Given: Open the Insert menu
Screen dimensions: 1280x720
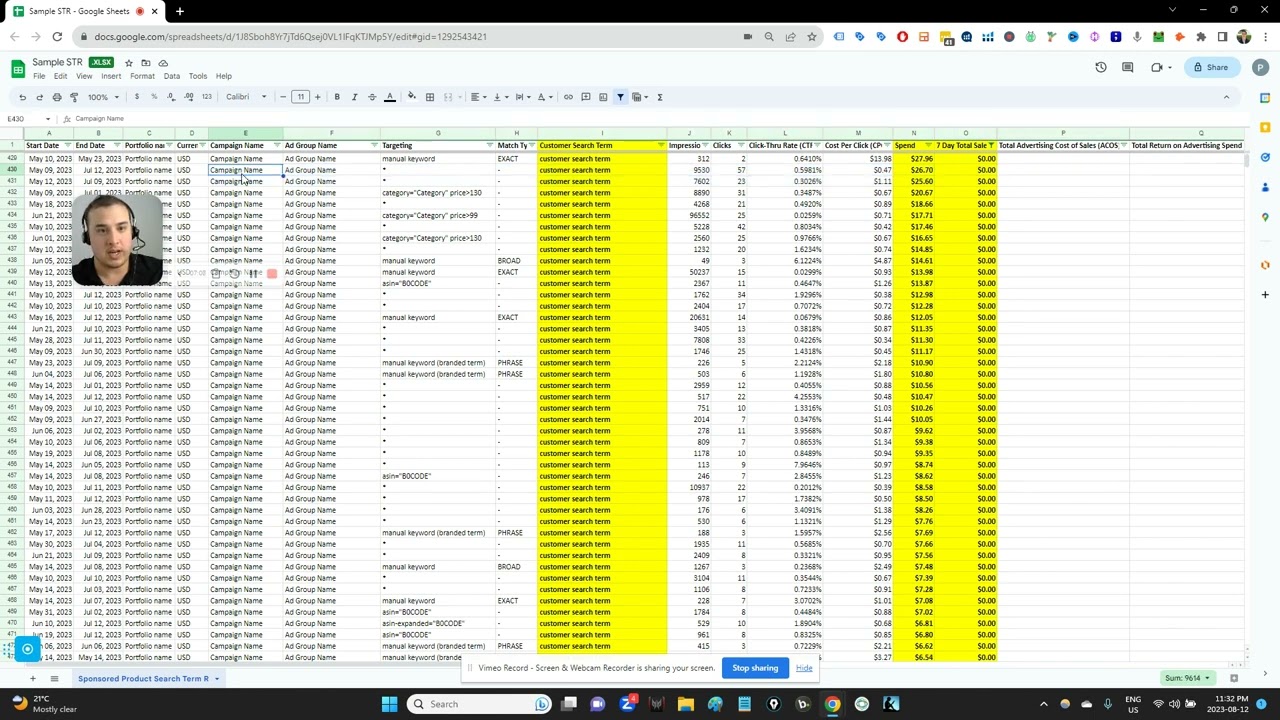Looking at the screenshot, I should tap(111, 76).
